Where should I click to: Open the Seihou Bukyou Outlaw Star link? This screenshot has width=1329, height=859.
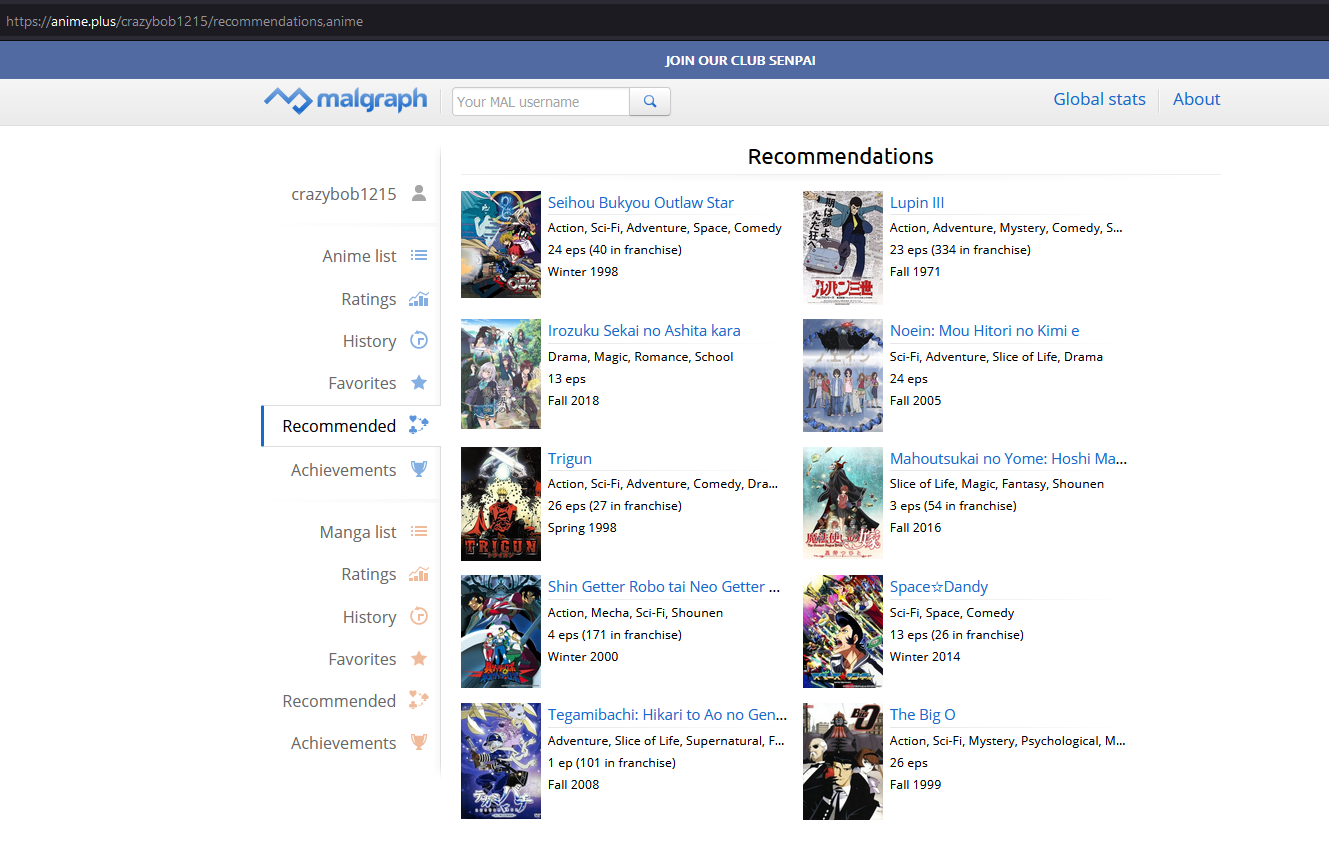(640, 203)
